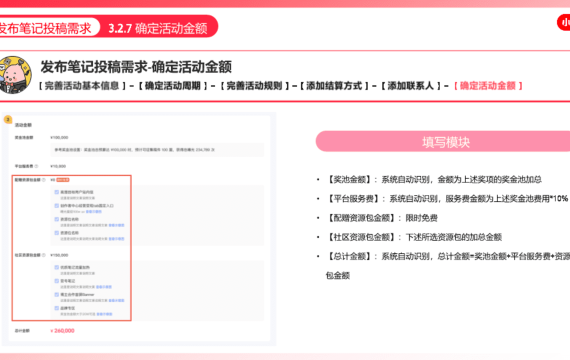Toggle the checkbox directly above the Banner option
Screen dimensions: 570x360
[57, 281]
